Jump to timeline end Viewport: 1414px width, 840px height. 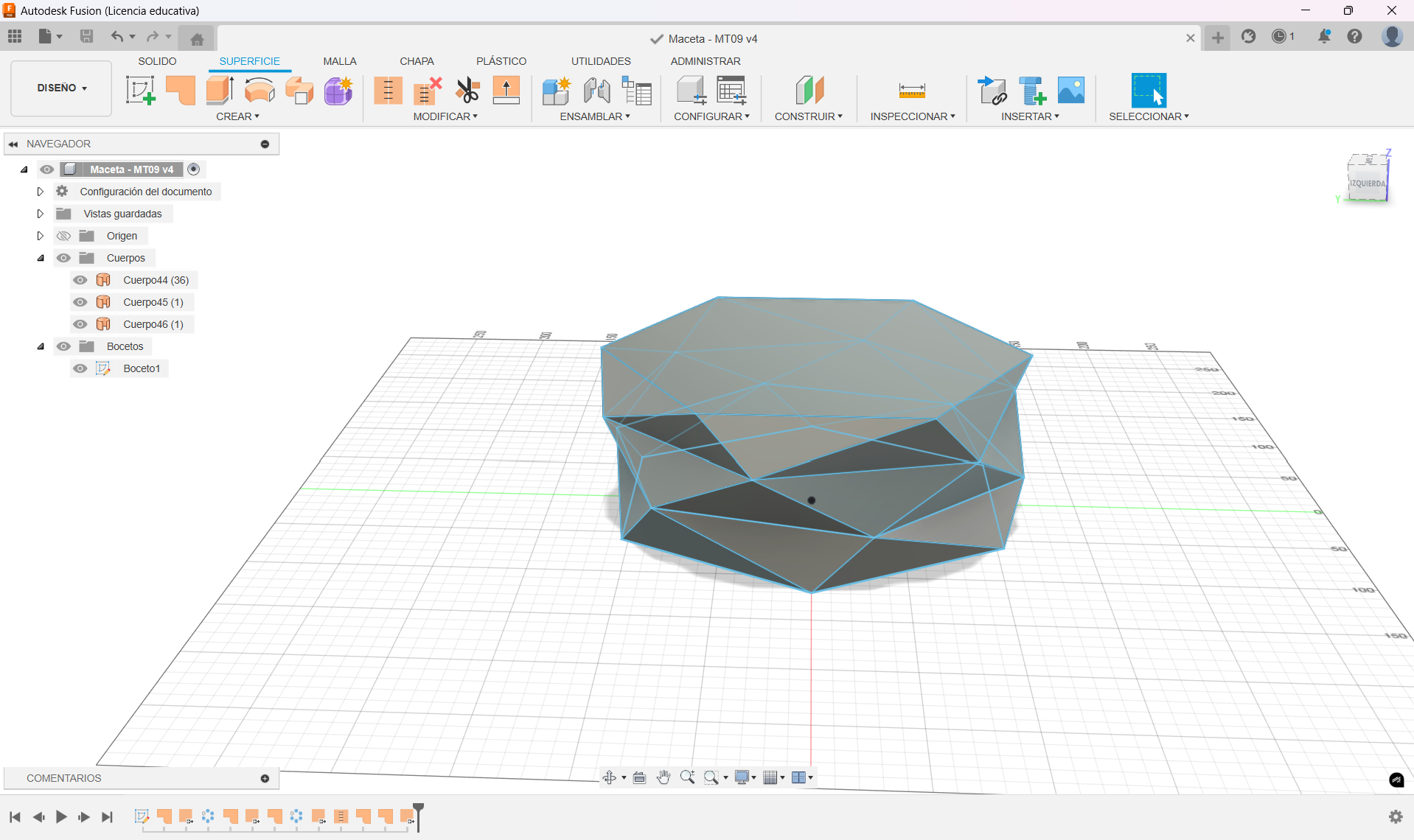(108, 816)
